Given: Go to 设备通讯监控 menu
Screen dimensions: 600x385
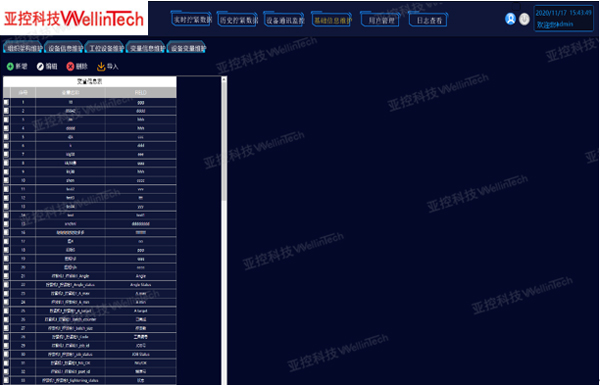Looking at the screenshot, I should tap(285, 20).
